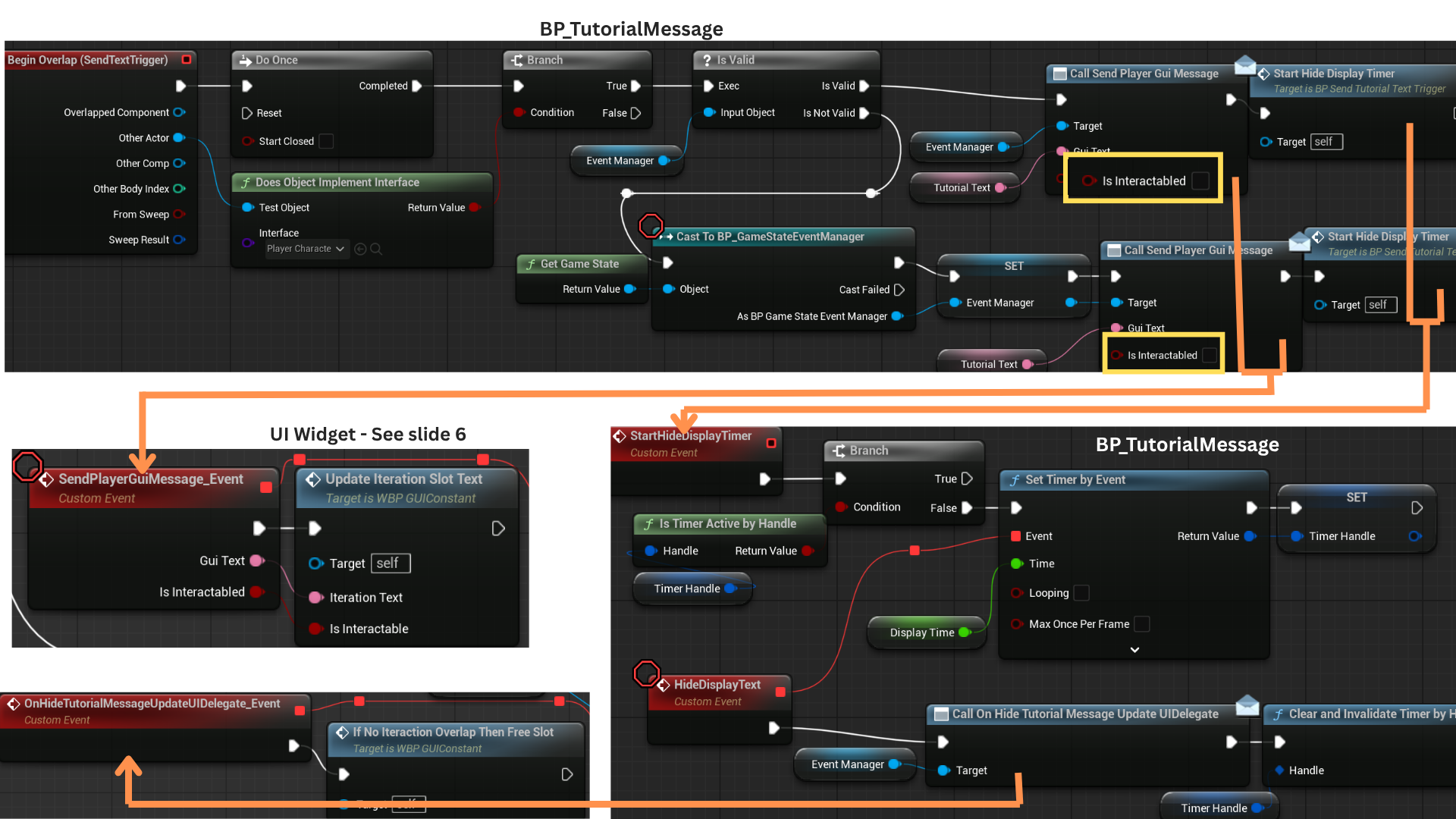Click the custom event icon on HideDisplayText
This screenshot has height=819, width=1456.
[x=664, y=686]
